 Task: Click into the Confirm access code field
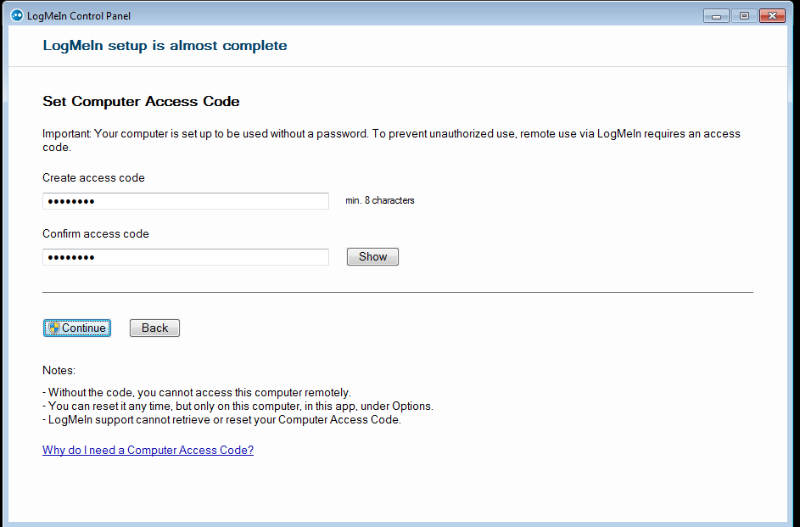pos(185,257)
